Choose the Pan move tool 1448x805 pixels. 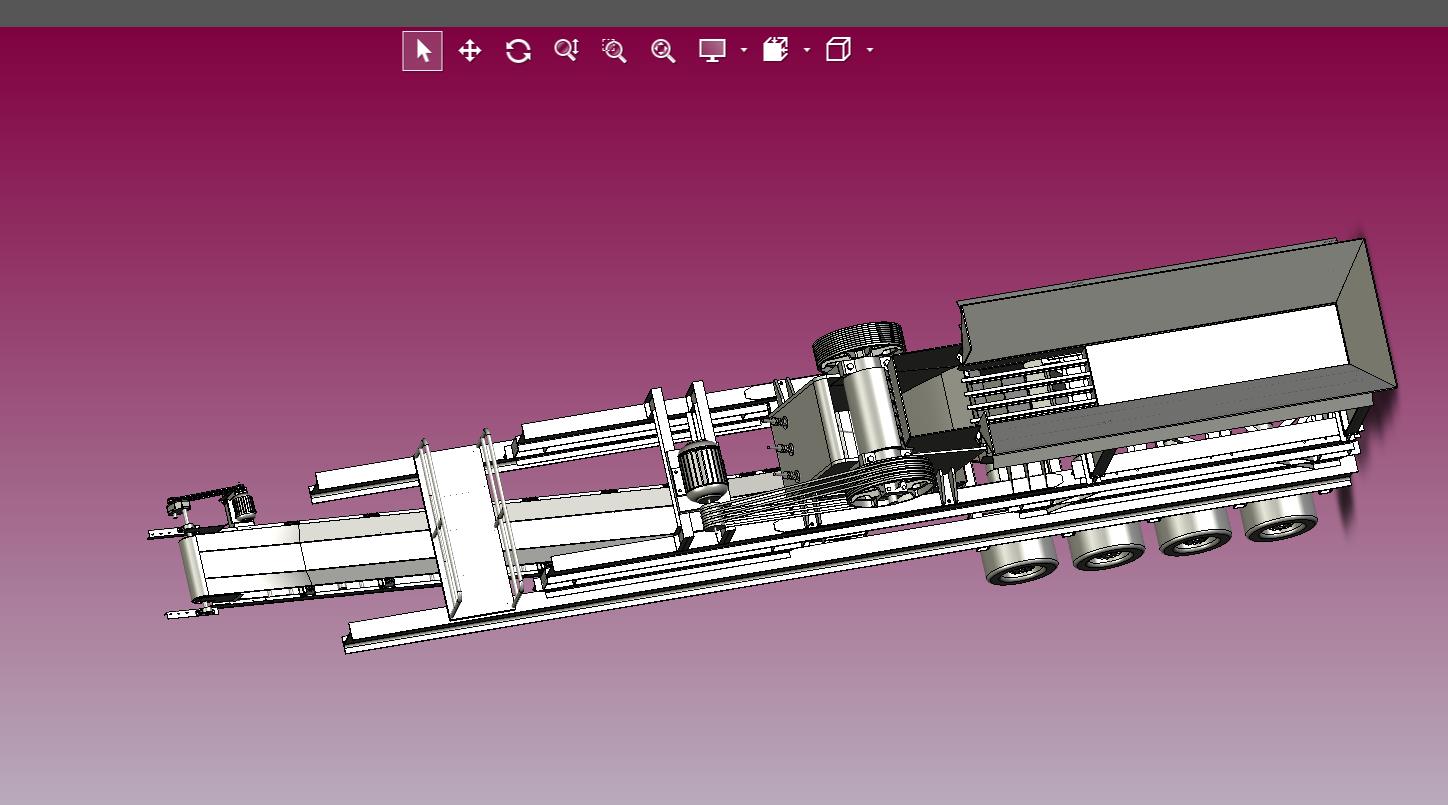click(470, 51)
